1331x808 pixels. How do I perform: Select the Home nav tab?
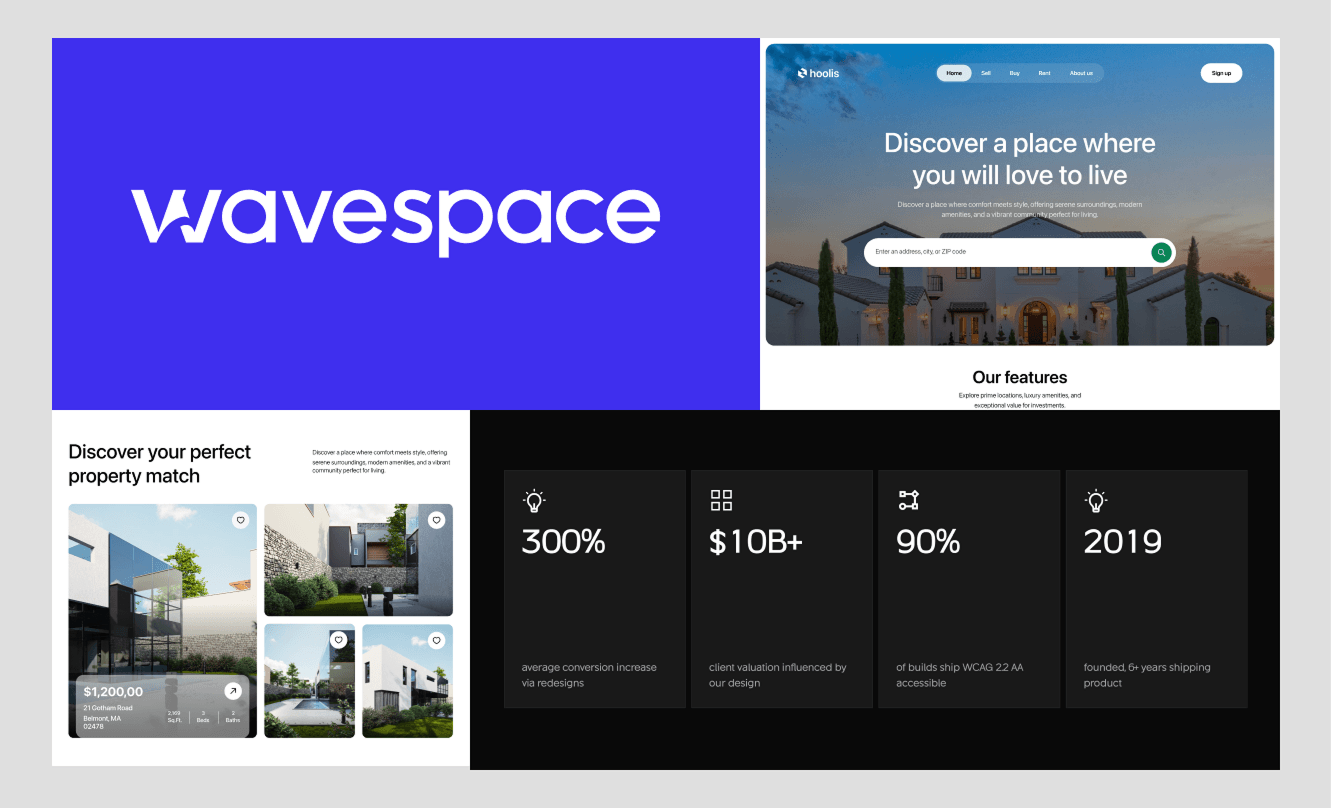tap(954, 73)
